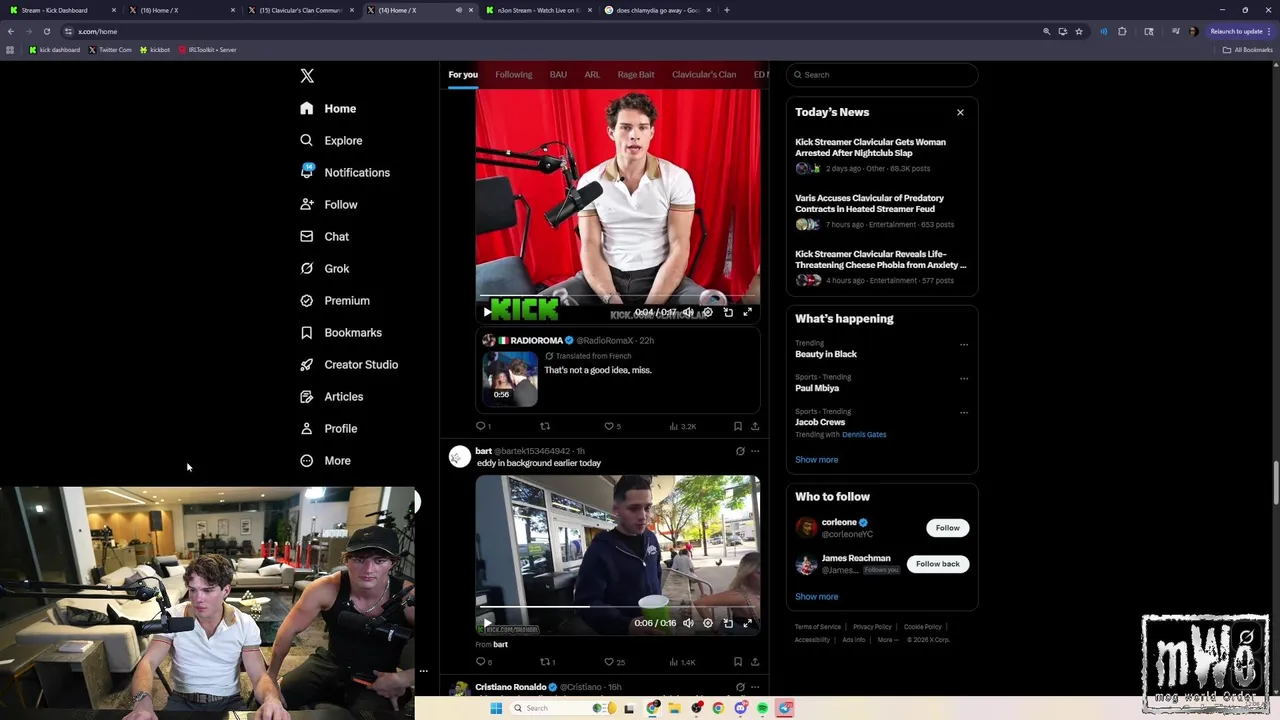Open Grok from the sidebar

[x=324, y=269]
